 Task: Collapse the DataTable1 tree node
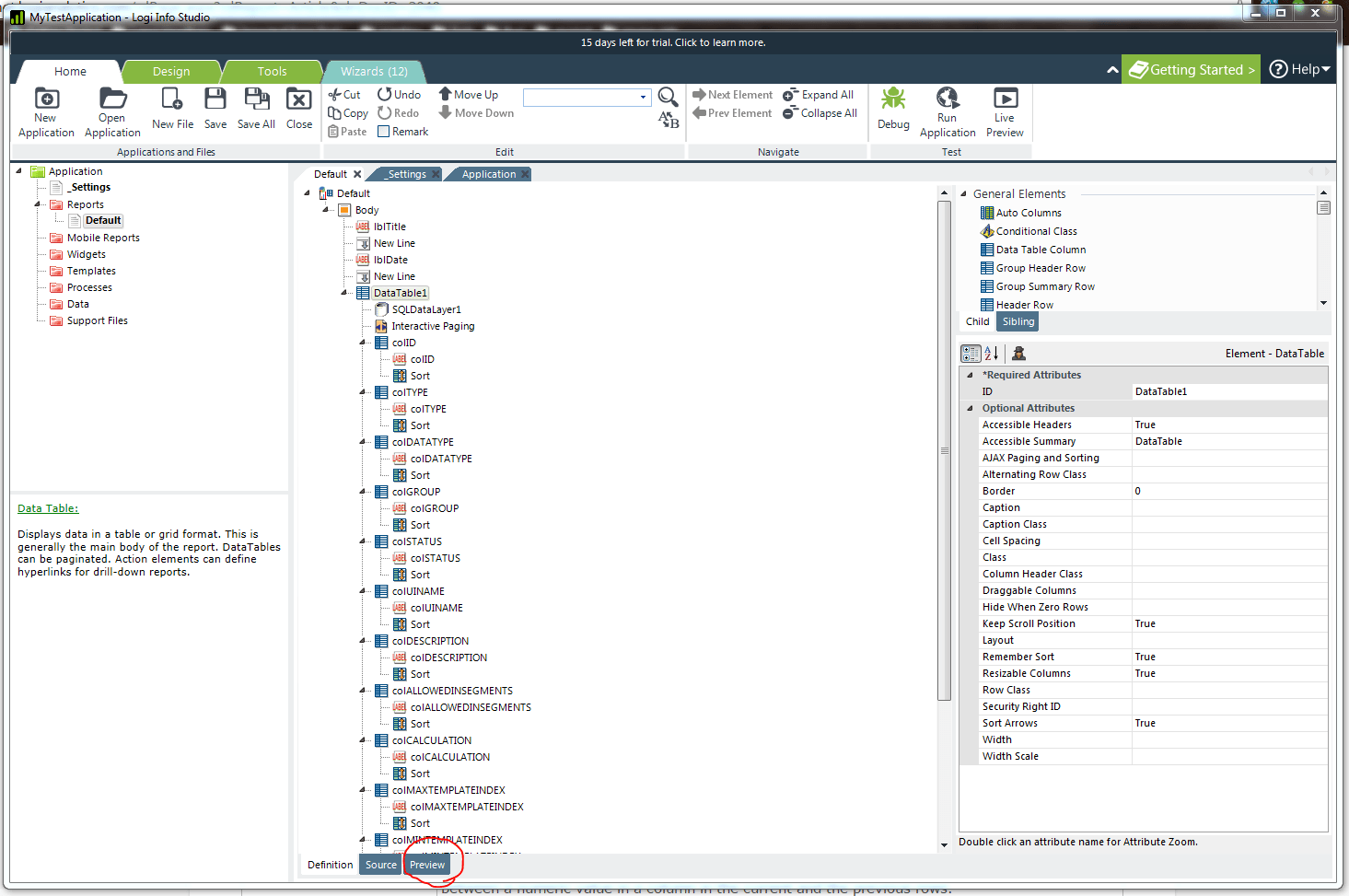[344, 293]
